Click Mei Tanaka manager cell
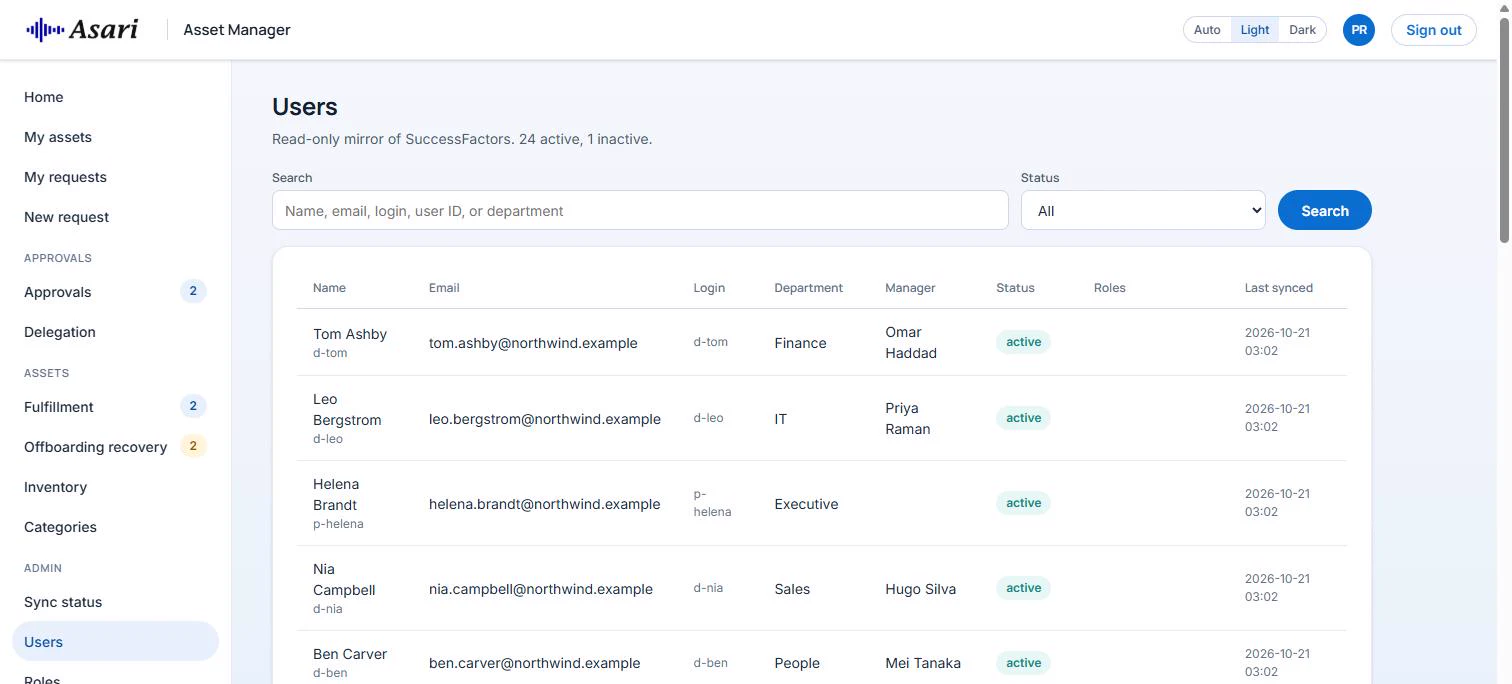This screenshot has width=1512, height=684. point(923,663)
